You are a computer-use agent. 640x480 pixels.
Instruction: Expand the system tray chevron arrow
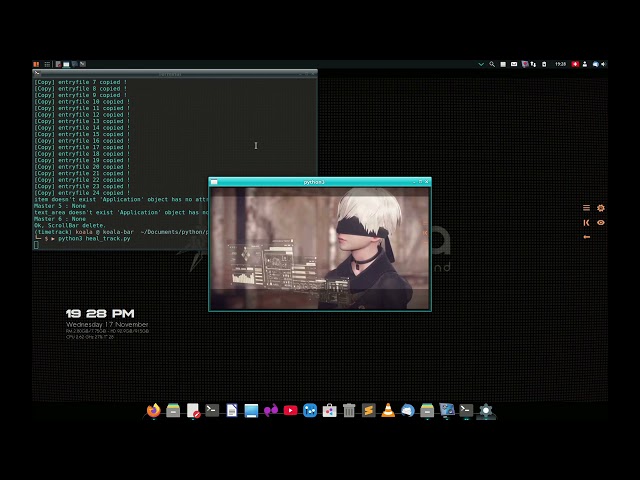click(481, 64)
